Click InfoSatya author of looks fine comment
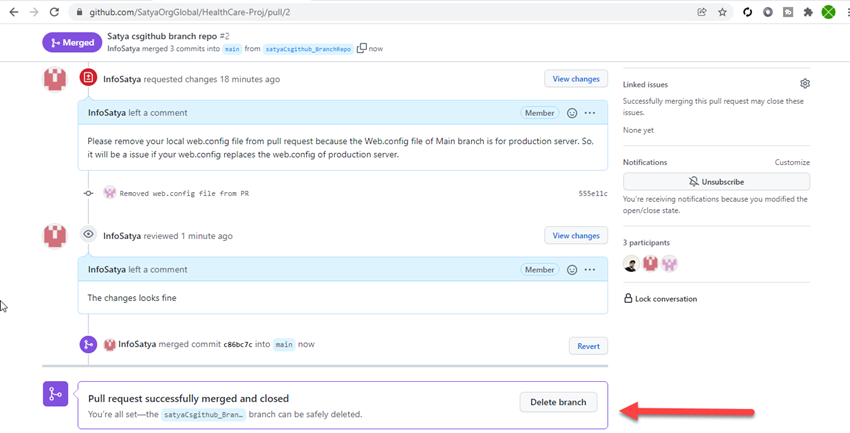Viewport: 850px width, 433px height. tap(107, 269)
